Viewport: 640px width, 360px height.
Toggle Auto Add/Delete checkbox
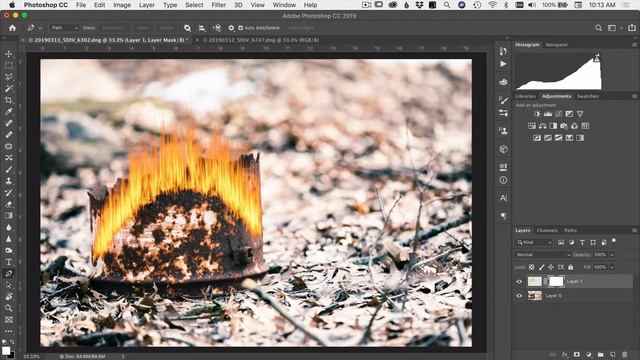pos(241,28)
